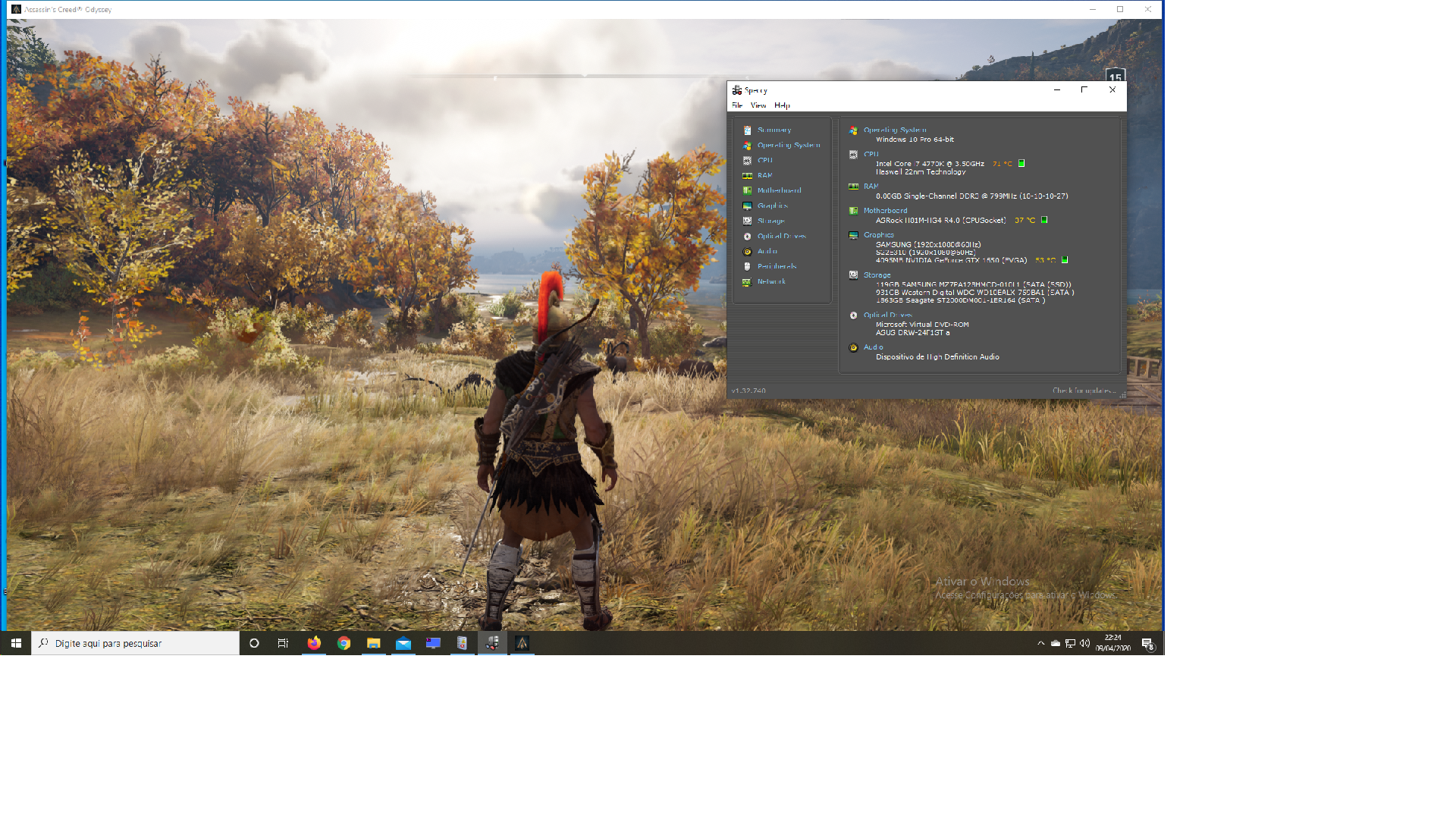Viewport: 1456px width, 819px height.
Task: Open Task View from the taskbar
Action: [x=283, y=643]
